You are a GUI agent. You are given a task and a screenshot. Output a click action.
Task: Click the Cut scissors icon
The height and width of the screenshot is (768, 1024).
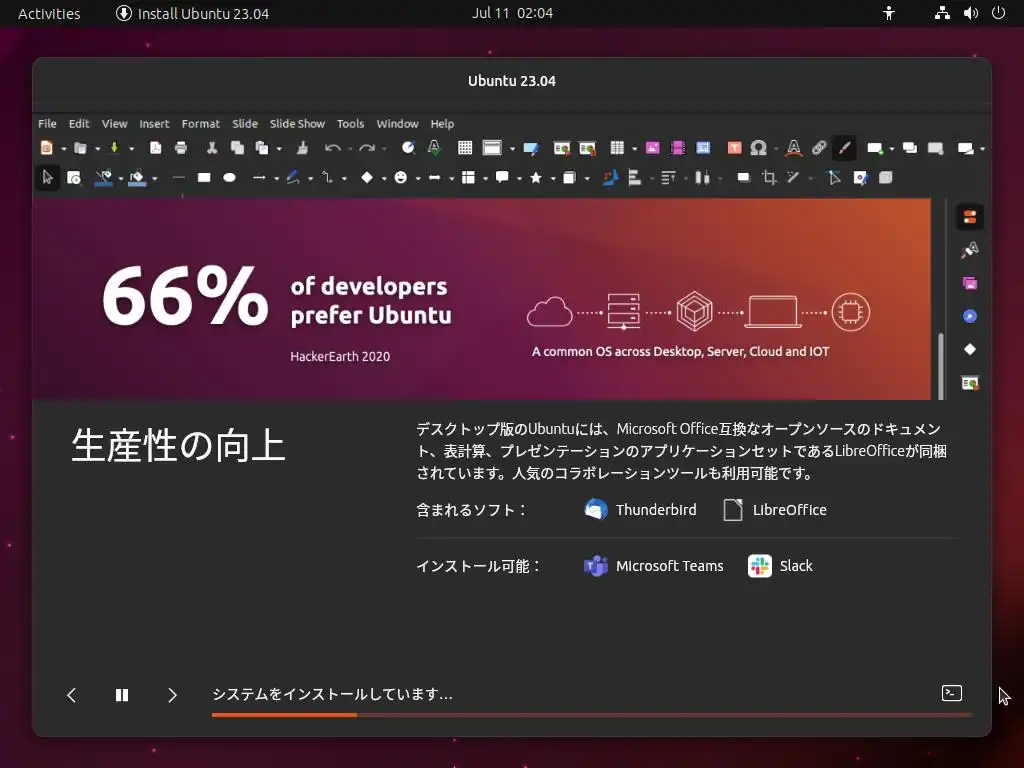point(212,148)
